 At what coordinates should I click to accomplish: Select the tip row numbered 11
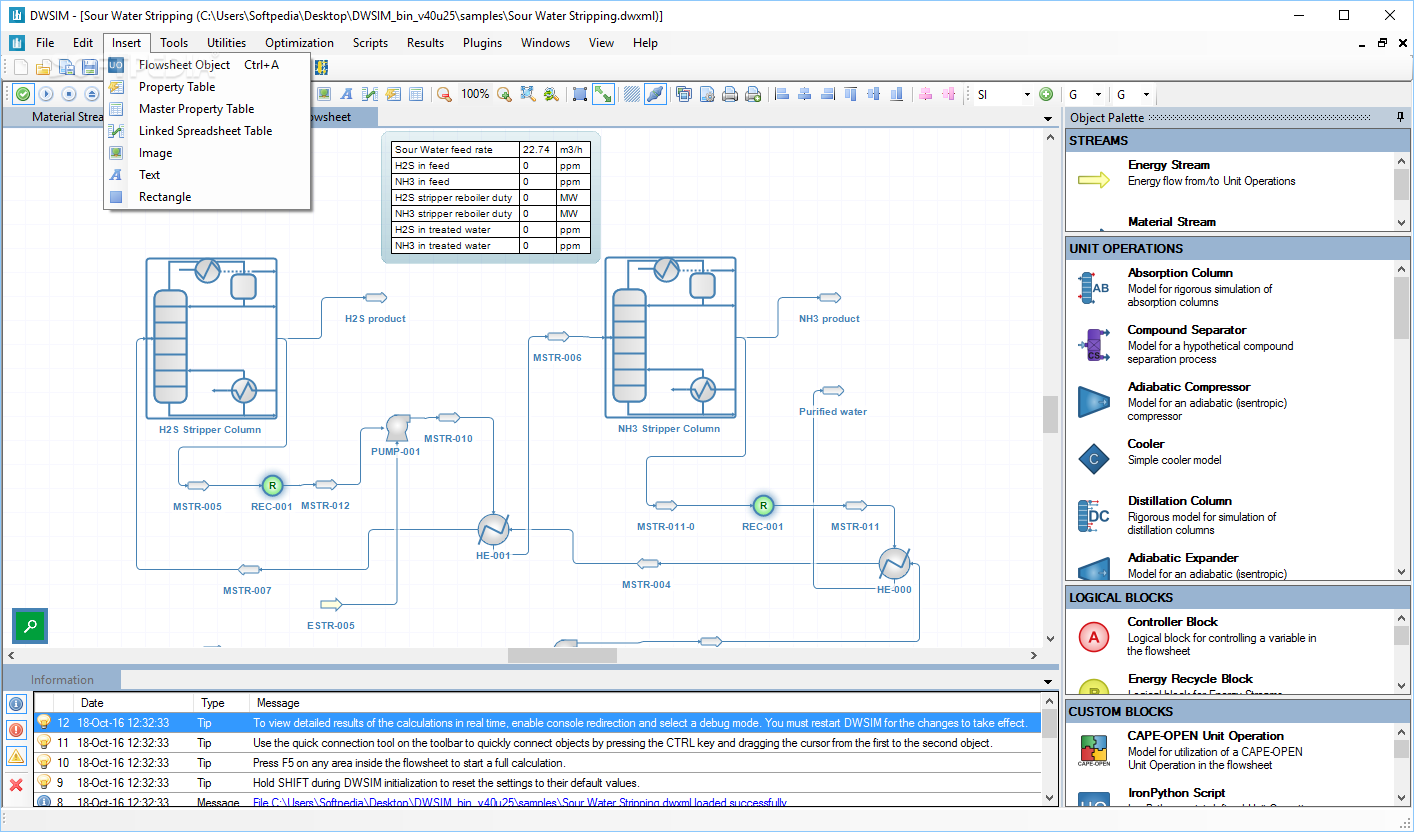(537, 743)
